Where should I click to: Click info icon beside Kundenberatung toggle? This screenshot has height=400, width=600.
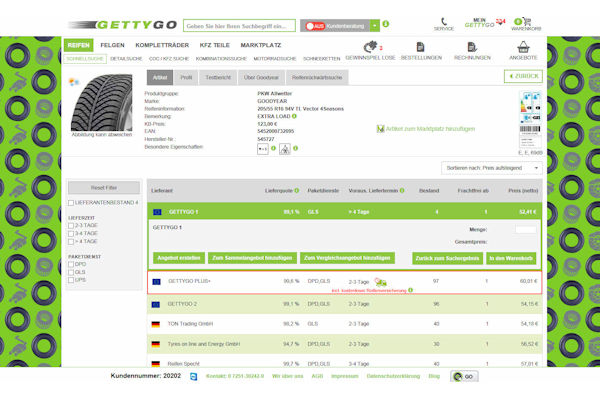tap(386, 24)
